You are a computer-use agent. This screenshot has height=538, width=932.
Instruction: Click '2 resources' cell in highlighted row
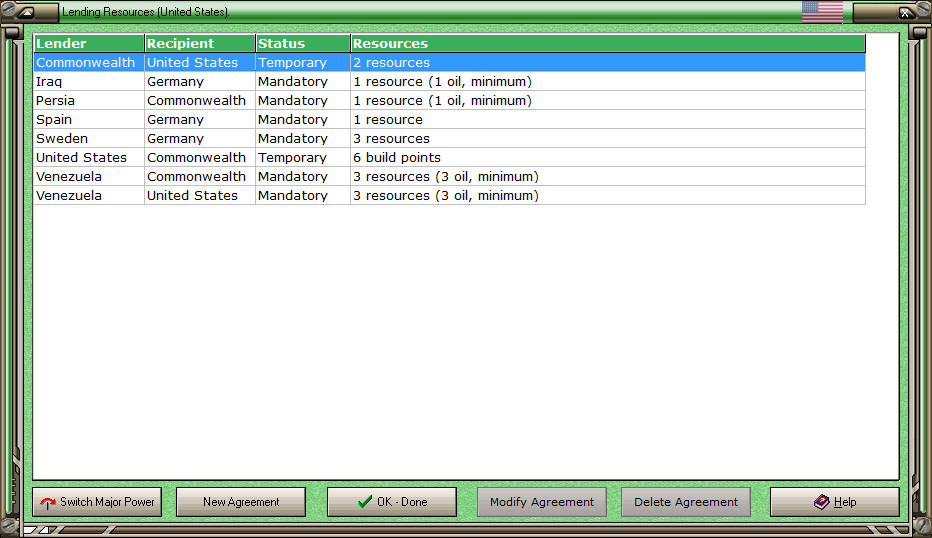coord(607,62)
